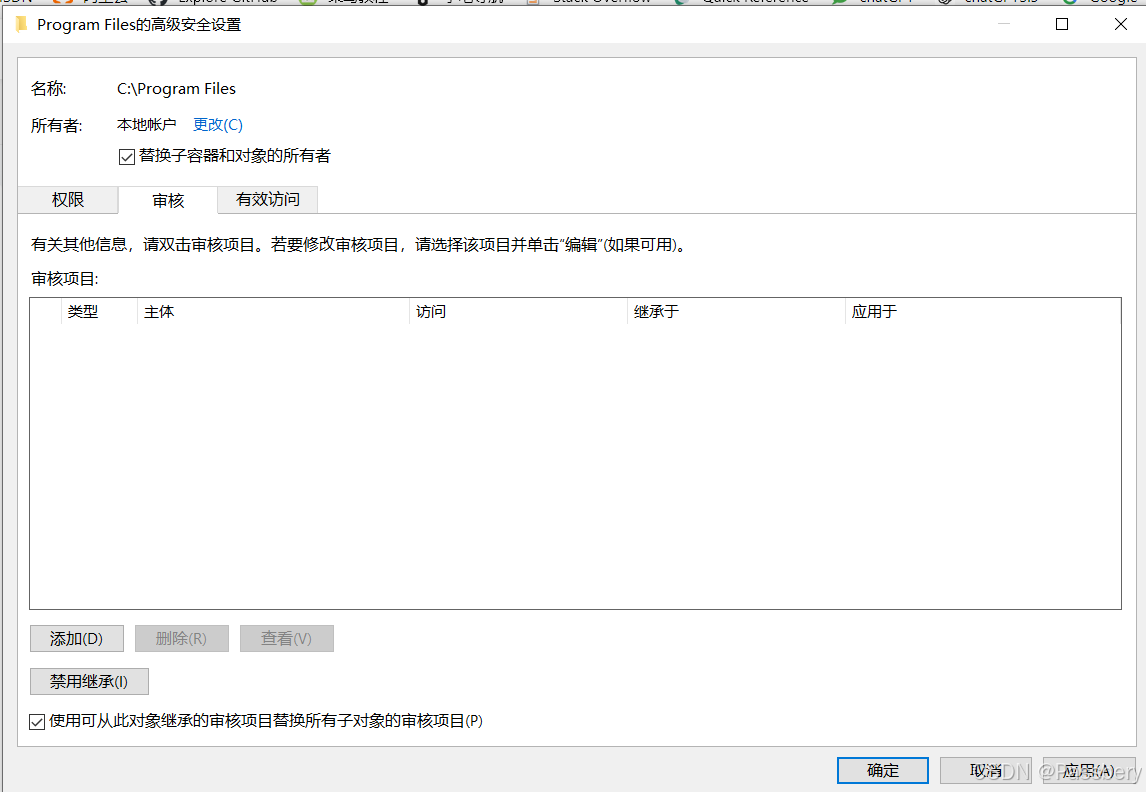Screen dimensions: 1146x792
Task: Cancel with the 取消 button
Action: tap(985, 771)
